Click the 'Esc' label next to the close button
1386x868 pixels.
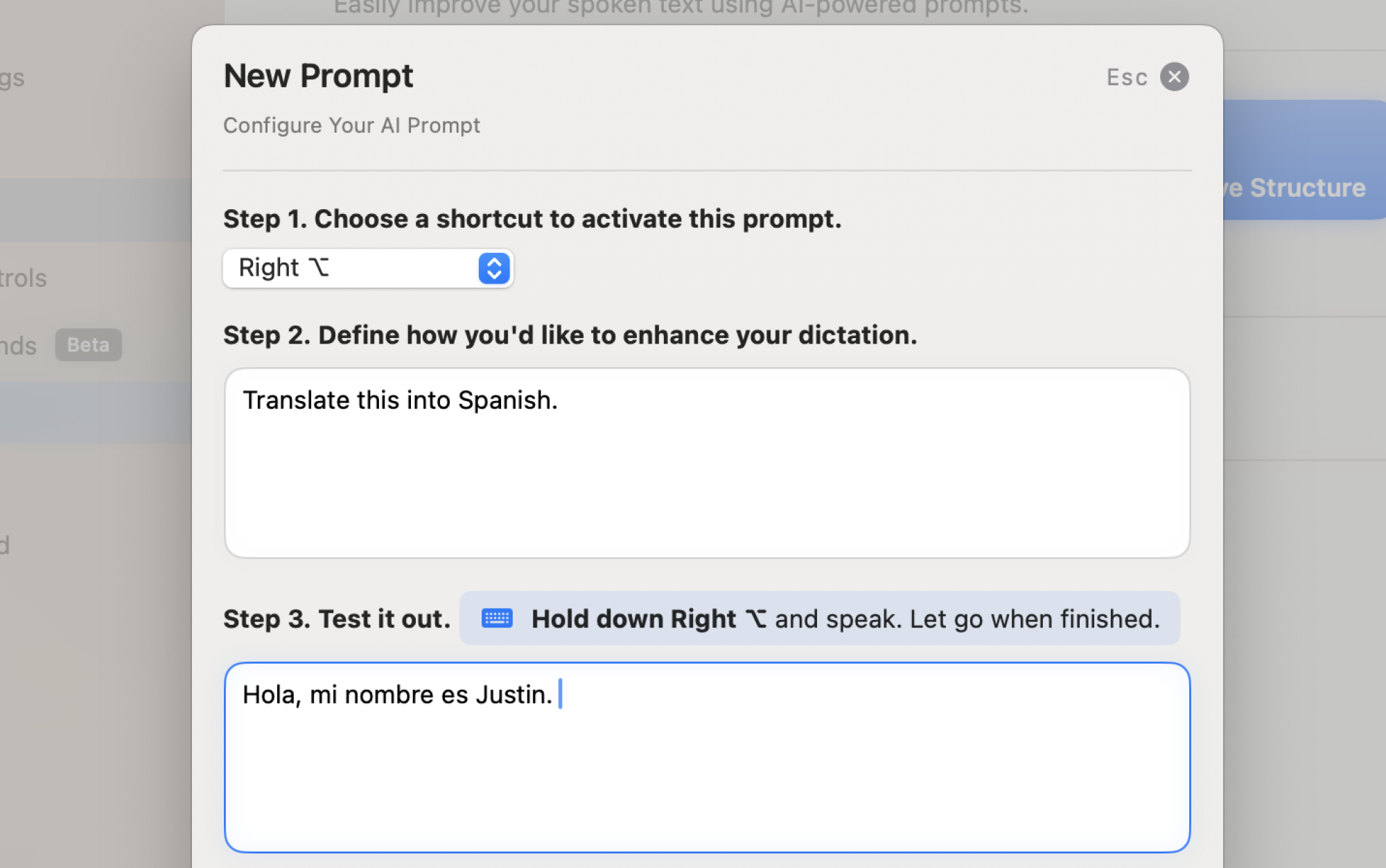point(1127,77)
